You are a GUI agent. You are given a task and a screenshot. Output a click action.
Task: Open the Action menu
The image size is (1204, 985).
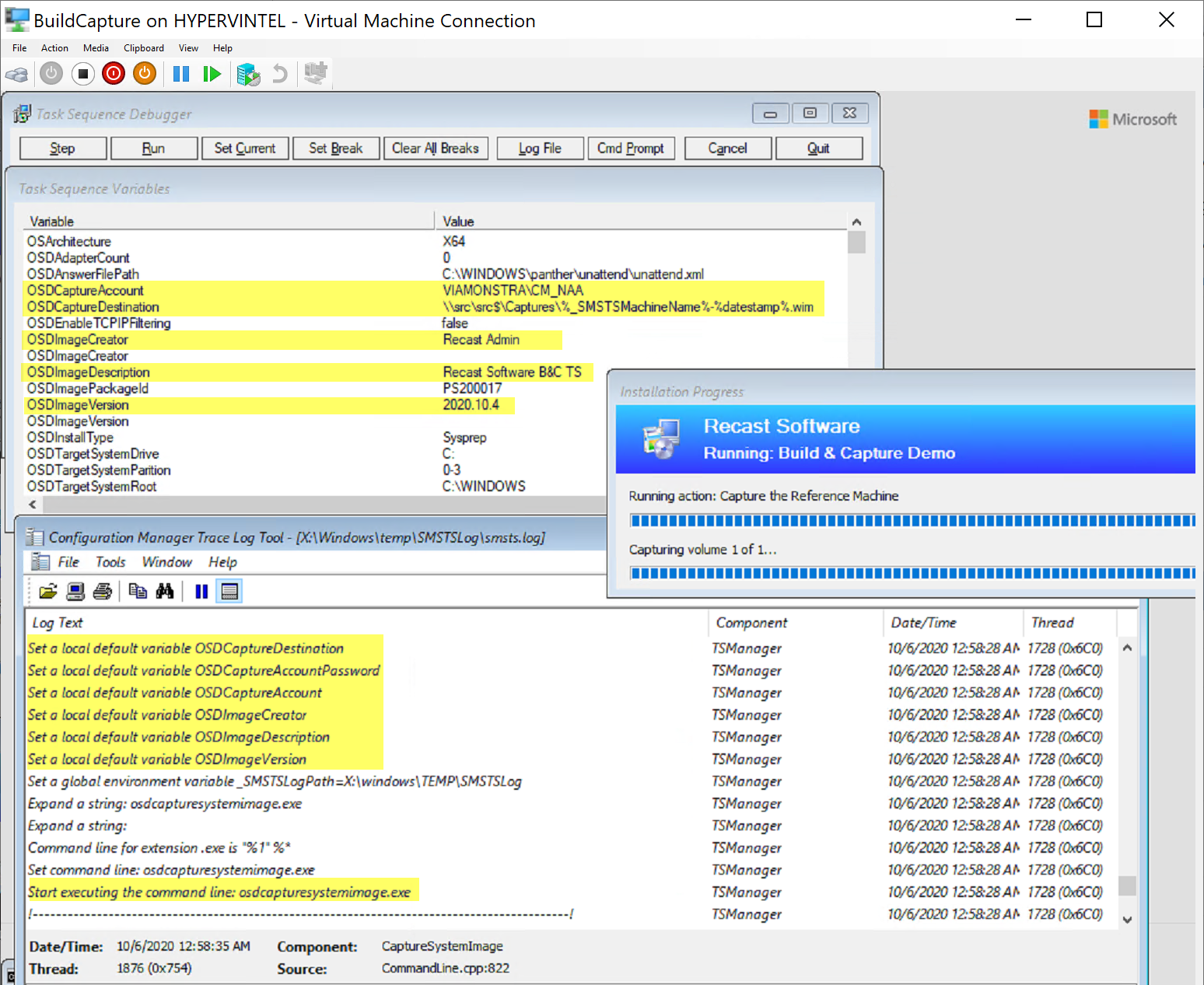[54, 48]
